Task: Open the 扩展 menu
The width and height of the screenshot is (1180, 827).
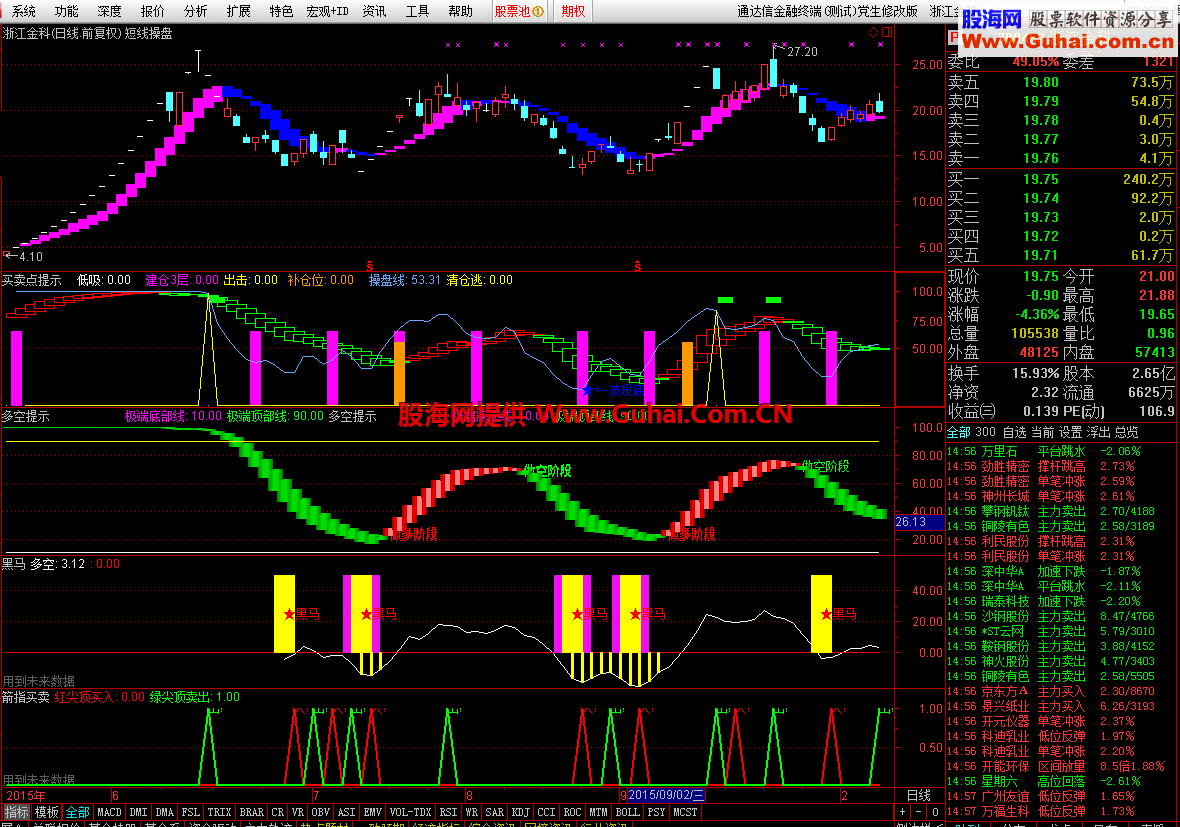Action: 238,11
